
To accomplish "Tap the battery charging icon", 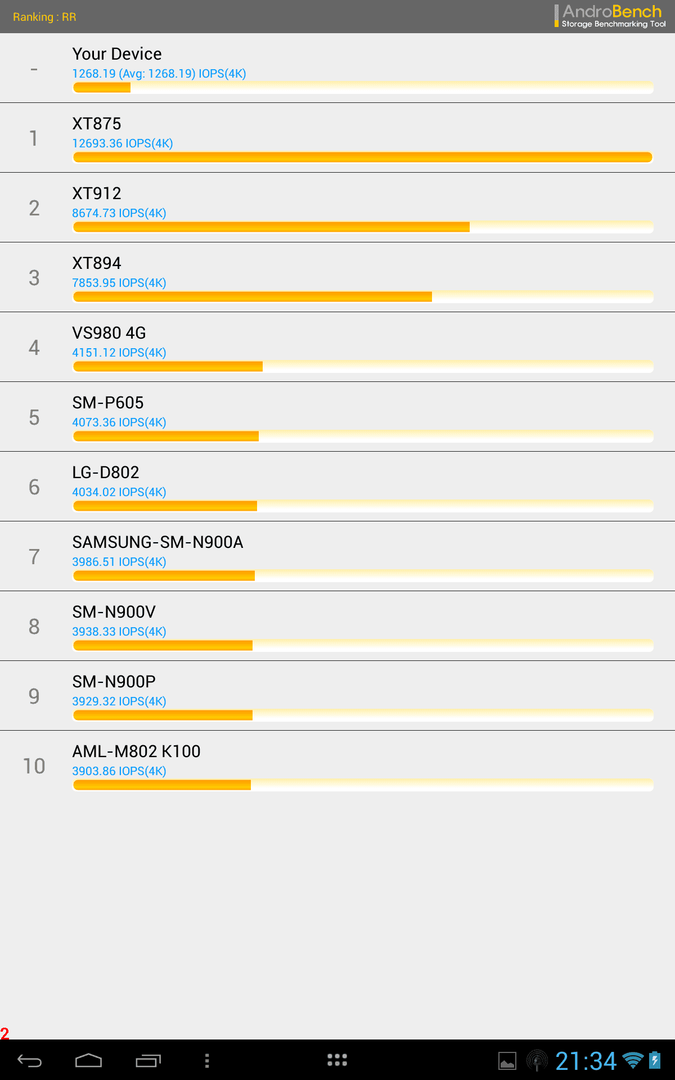I will 654,1061.
